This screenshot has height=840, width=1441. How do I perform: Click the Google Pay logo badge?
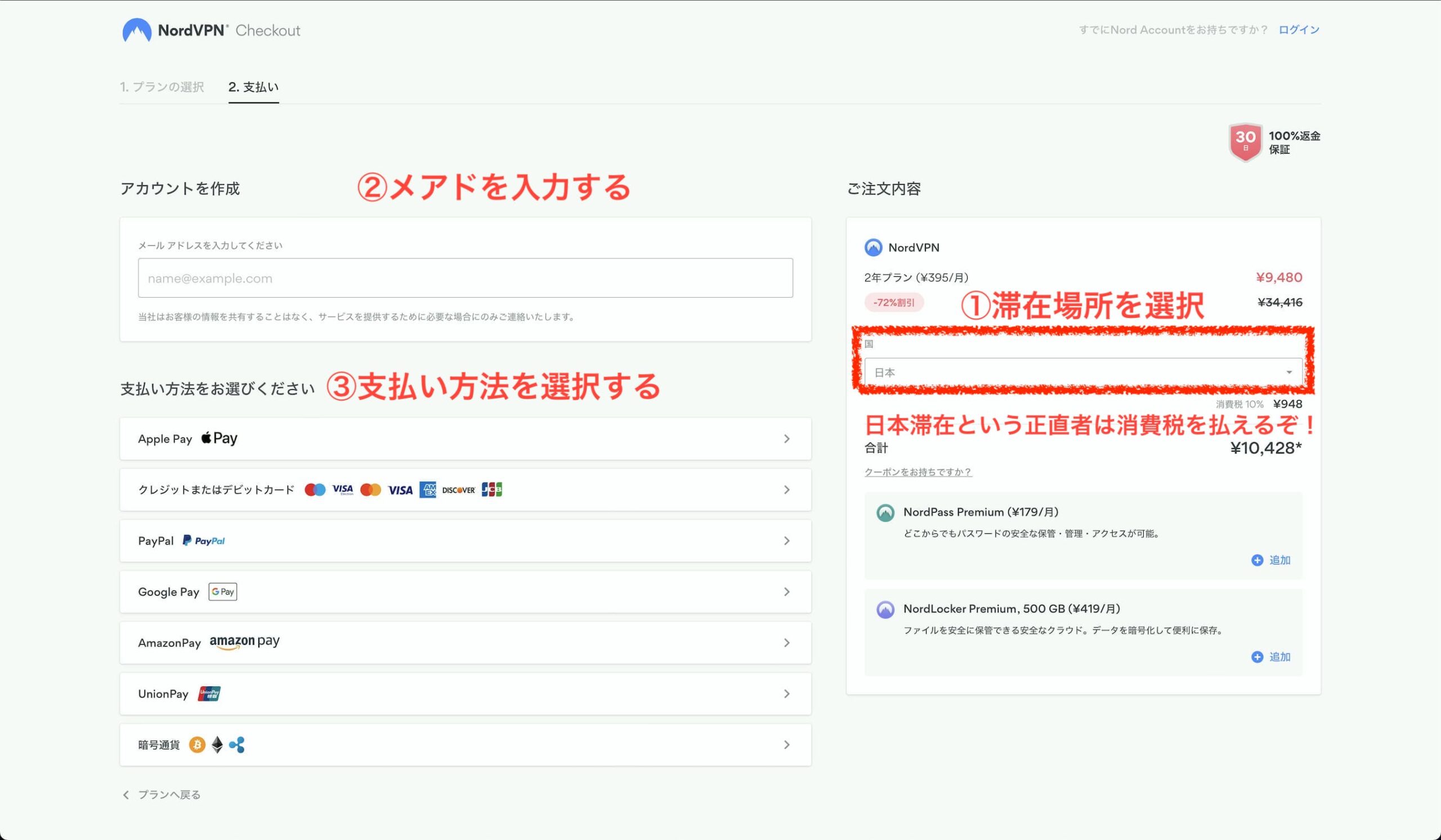(222, 591)
